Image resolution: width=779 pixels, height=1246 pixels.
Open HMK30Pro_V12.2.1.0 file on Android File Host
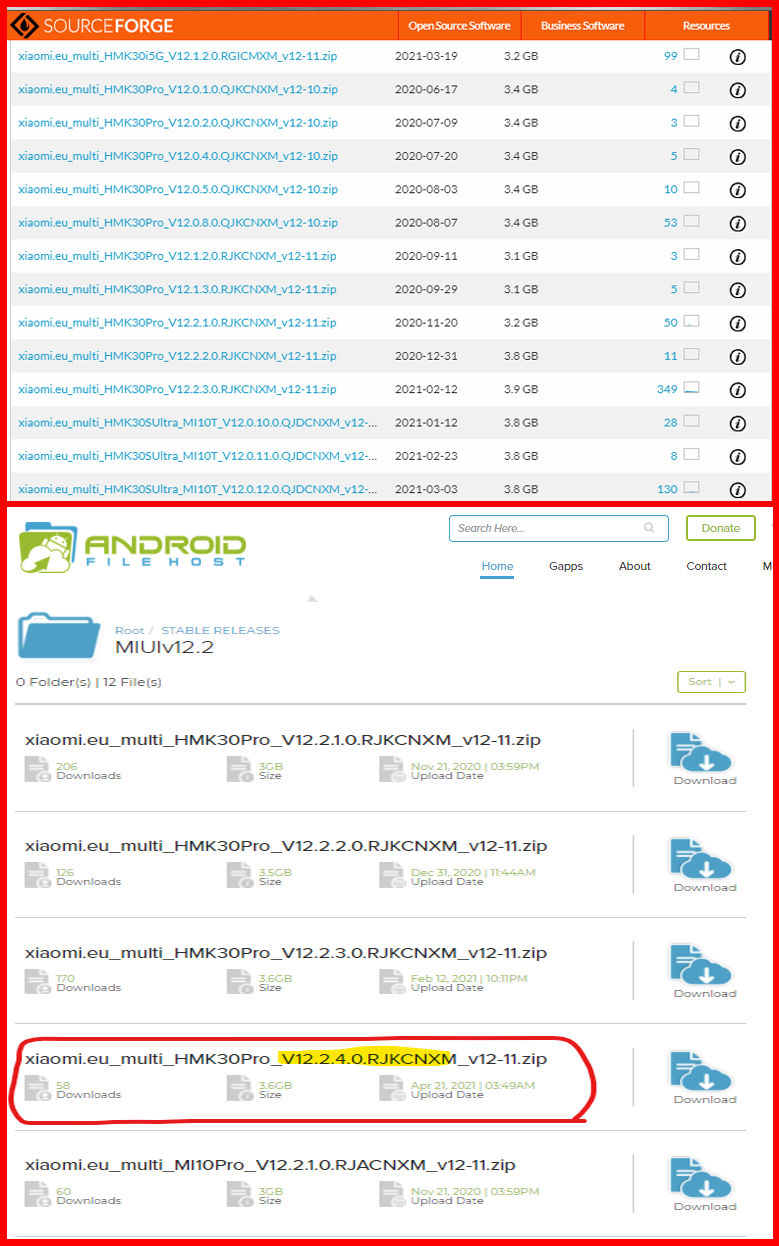pyautogui.click(x=283, y=741)
